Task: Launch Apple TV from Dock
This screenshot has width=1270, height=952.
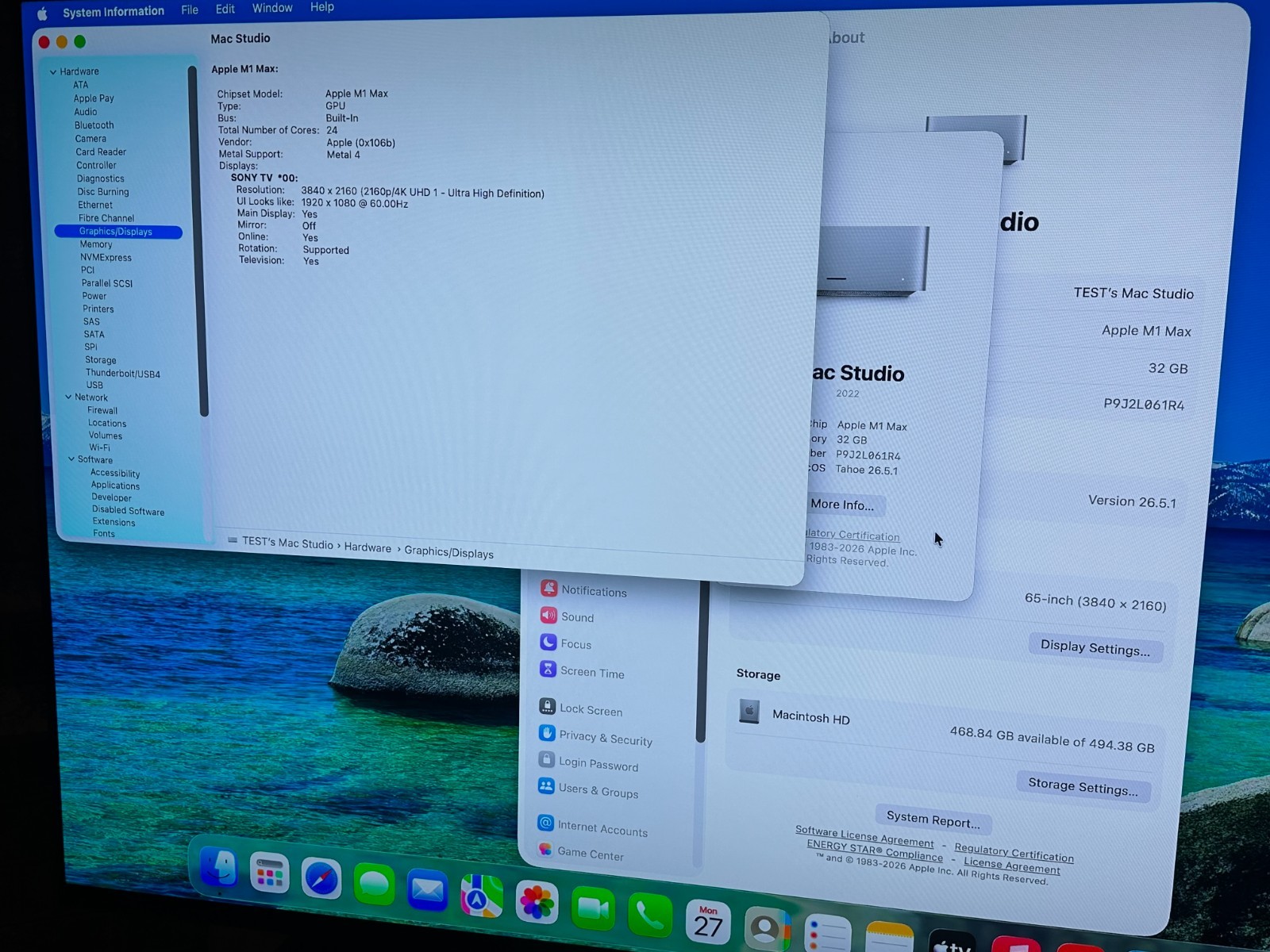Action: 951,942
